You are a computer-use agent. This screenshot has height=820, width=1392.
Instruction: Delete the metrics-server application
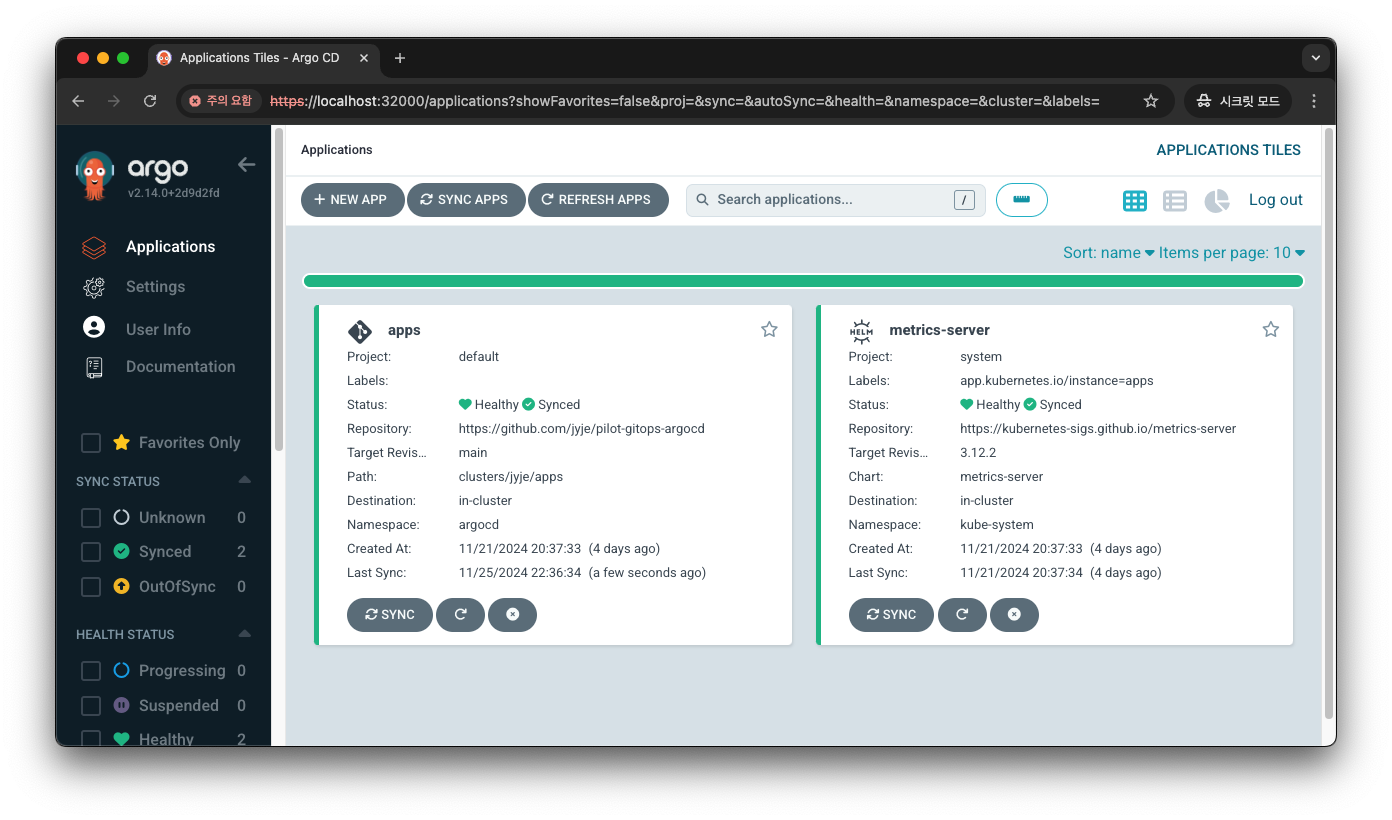click(1014, 615)
